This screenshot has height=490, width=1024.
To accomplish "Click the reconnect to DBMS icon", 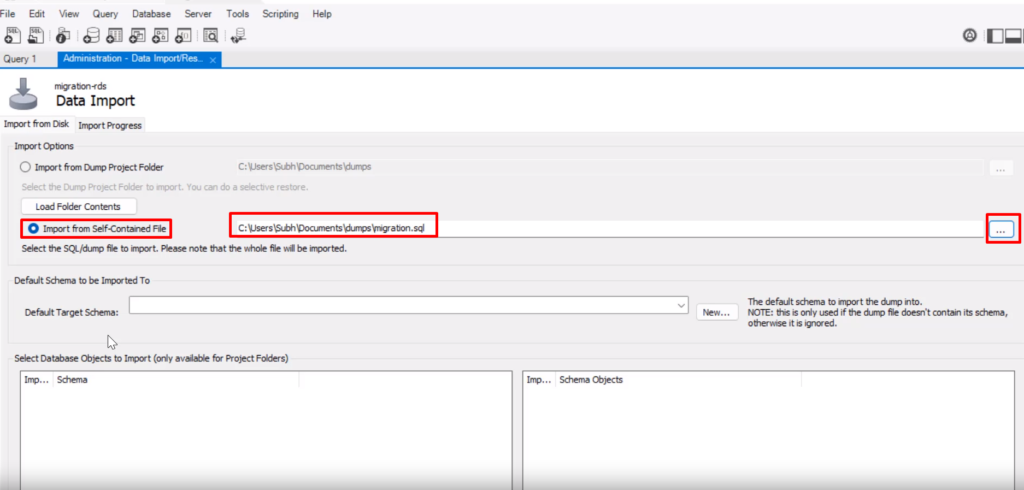I will point(238,35).
